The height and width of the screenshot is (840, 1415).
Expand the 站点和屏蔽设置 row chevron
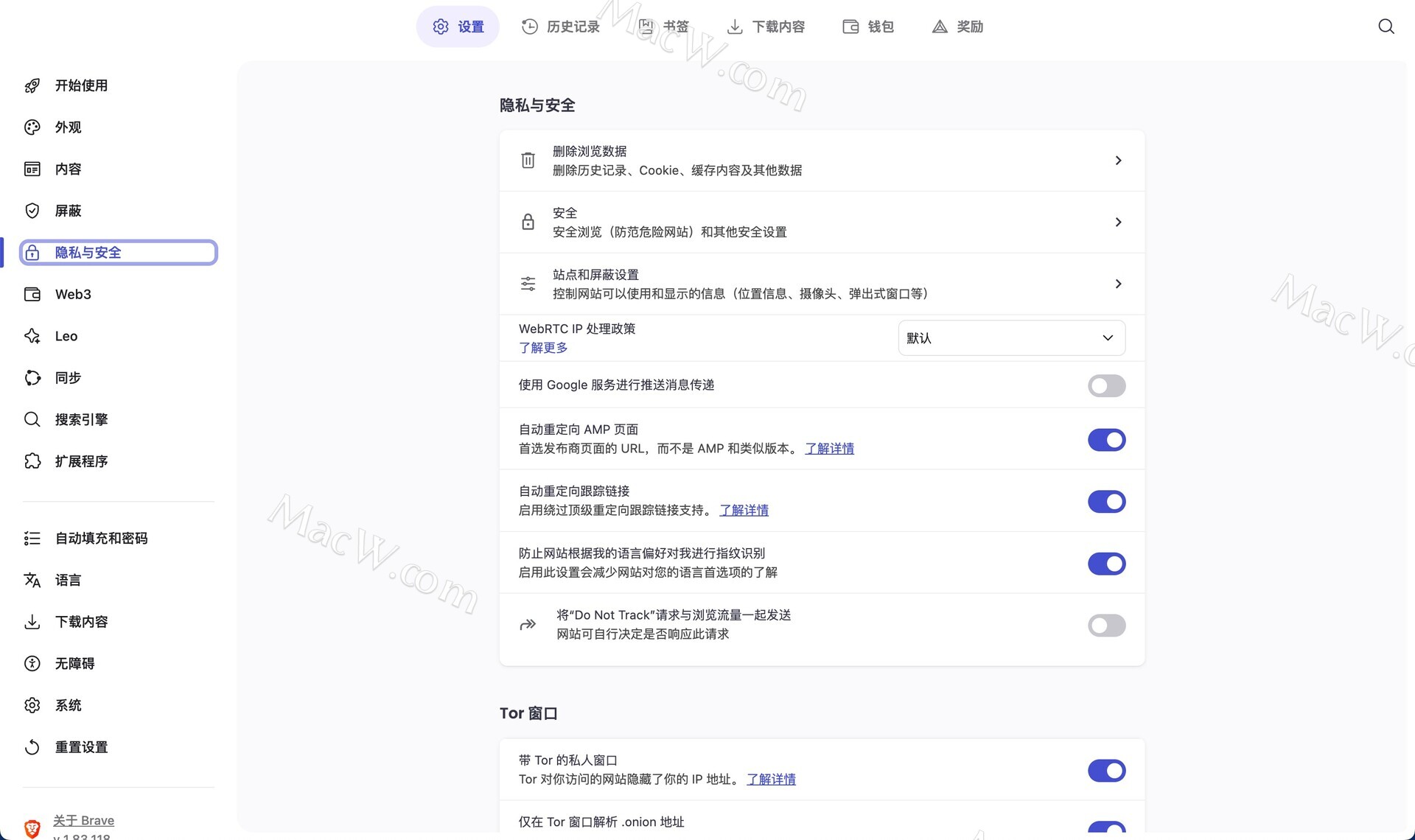tap(1118, 284)
